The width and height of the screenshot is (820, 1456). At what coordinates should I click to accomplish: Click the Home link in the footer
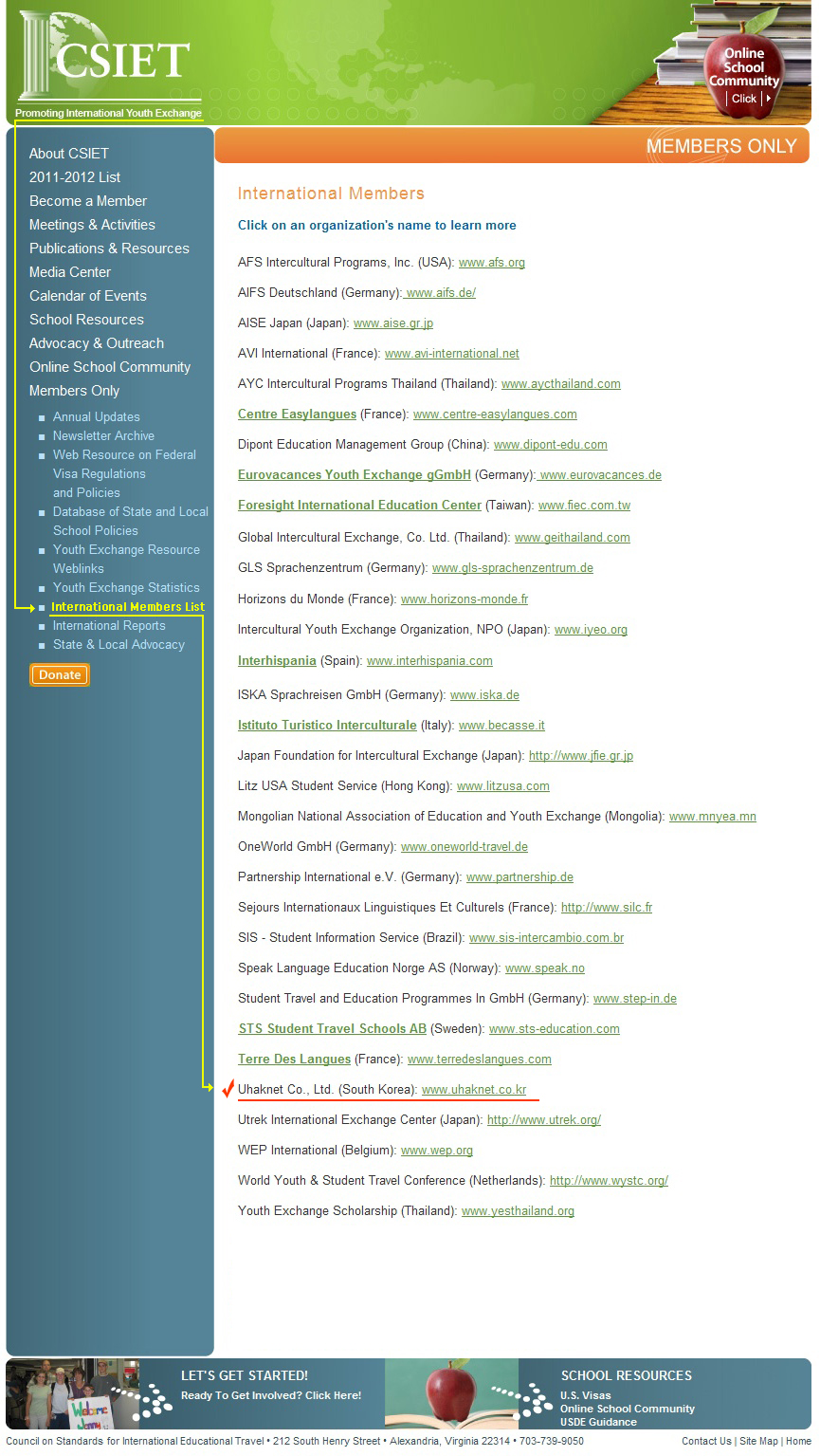point(798,1441)
